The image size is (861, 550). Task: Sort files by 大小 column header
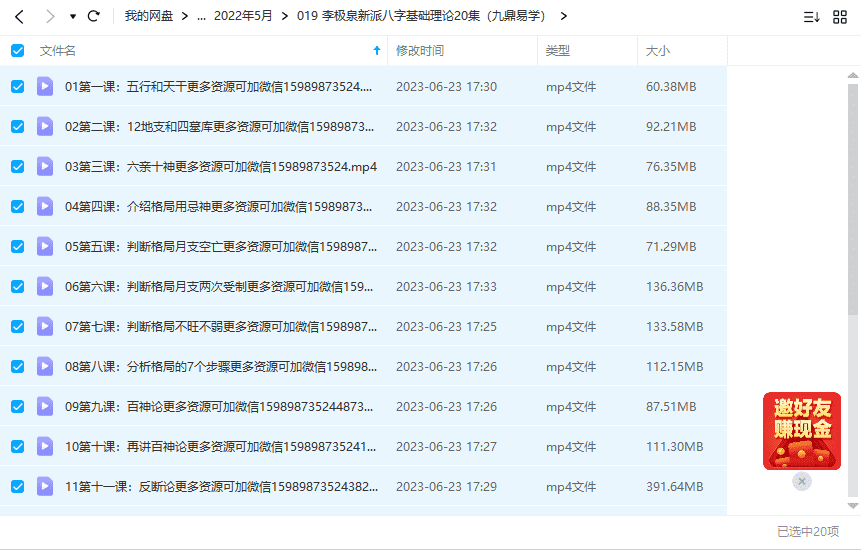[658, 50]
